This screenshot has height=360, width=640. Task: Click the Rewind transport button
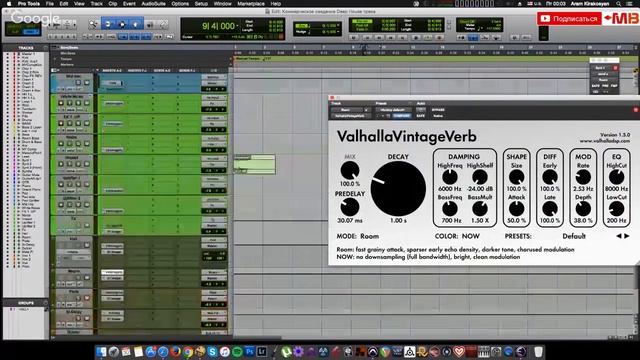(x=379, y=38)
